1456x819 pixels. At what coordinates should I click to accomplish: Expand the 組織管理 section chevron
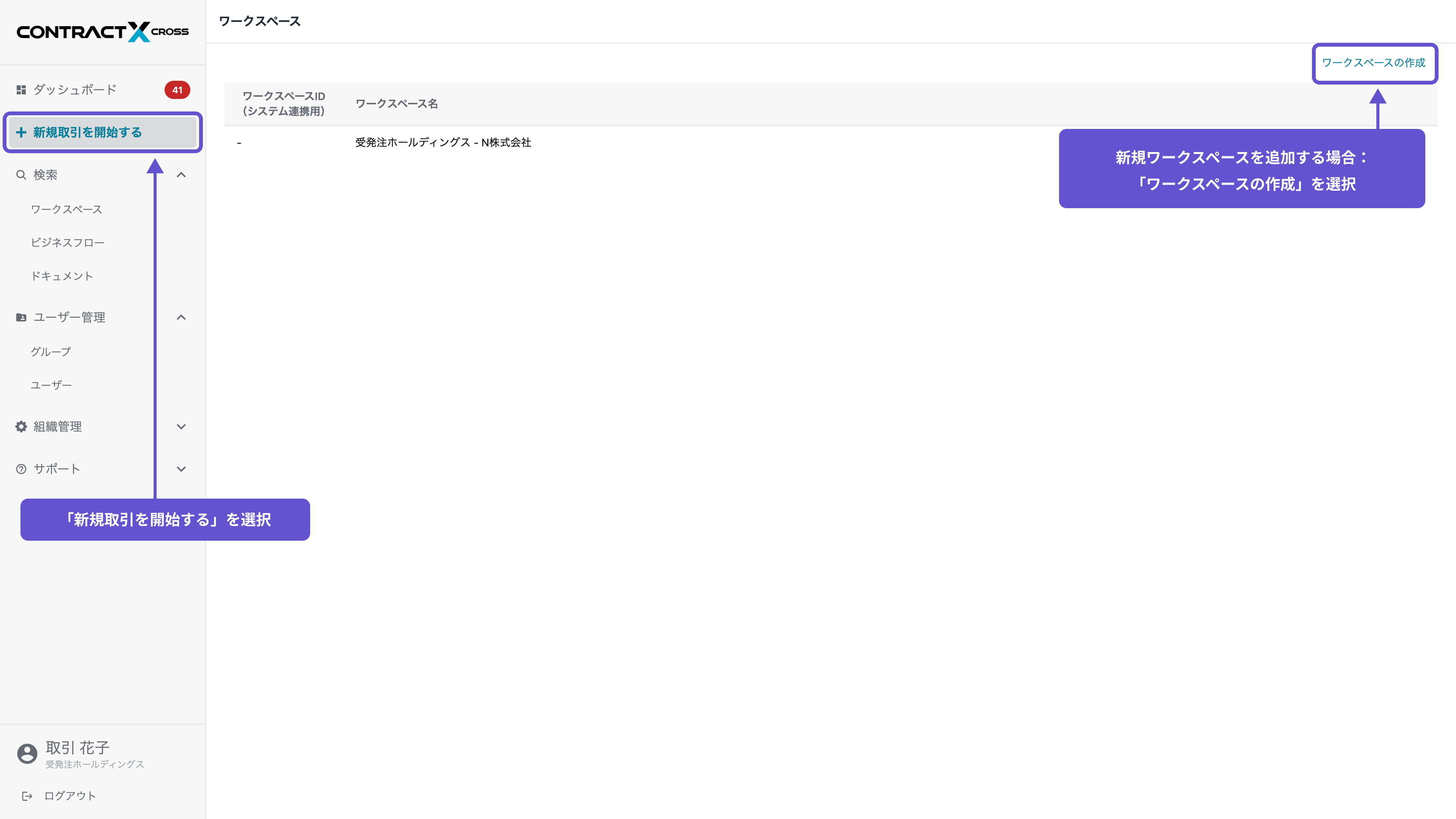tap(181, 427)
